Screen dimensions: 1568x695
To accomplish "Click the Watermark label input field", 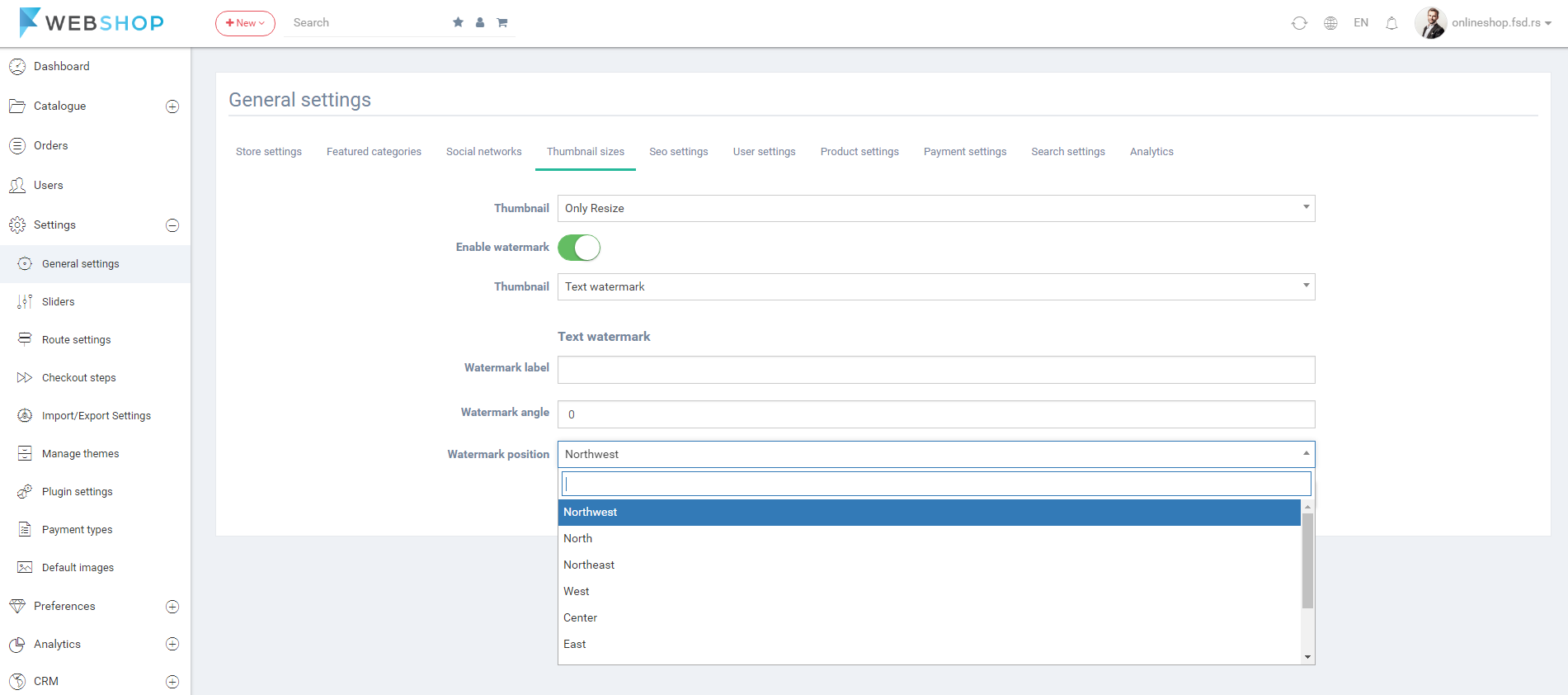I will (936, 370).
